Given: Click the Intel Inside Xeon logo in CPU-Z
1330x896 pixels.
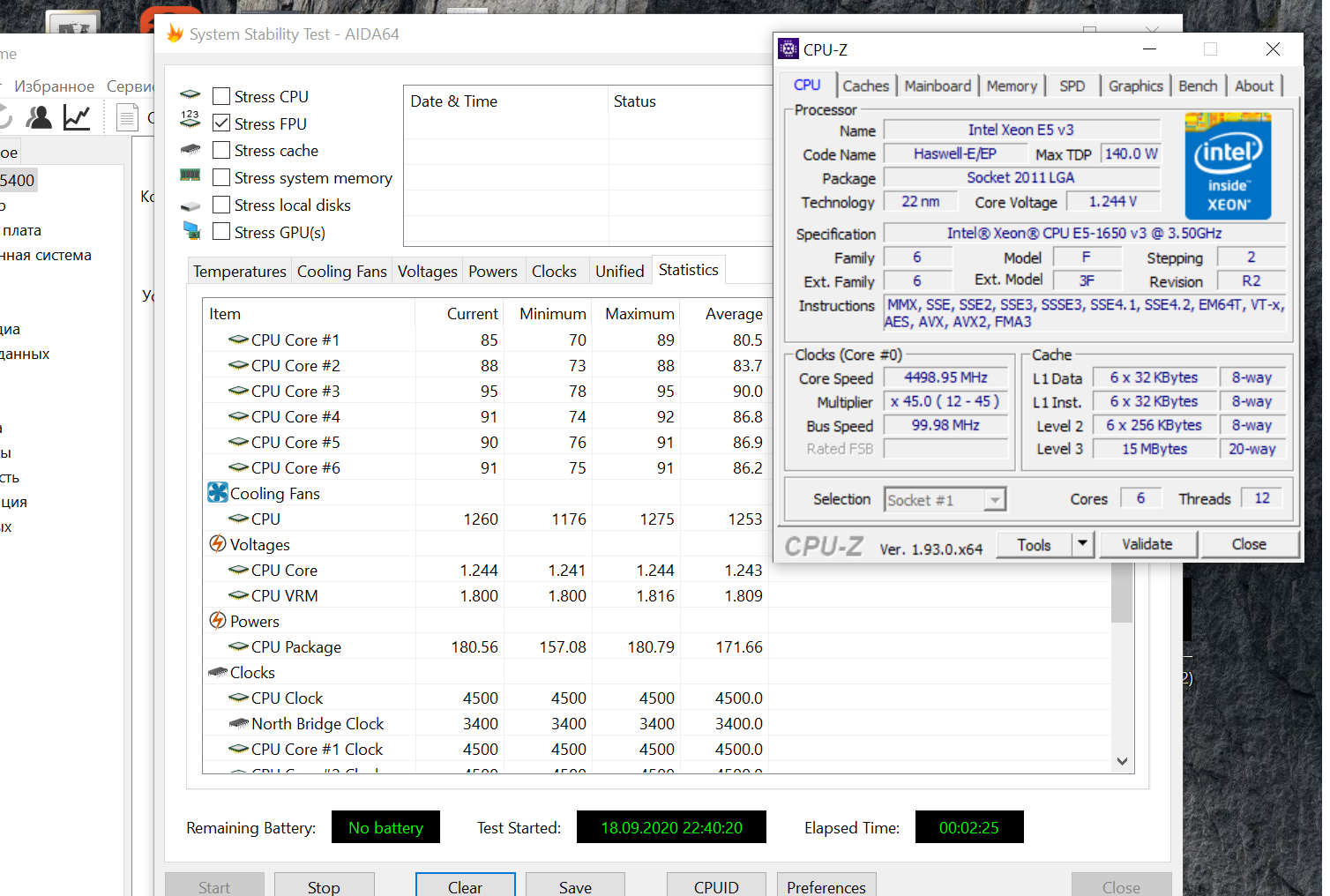Looking at the screenshot, I should click(x=1228, y=166).
